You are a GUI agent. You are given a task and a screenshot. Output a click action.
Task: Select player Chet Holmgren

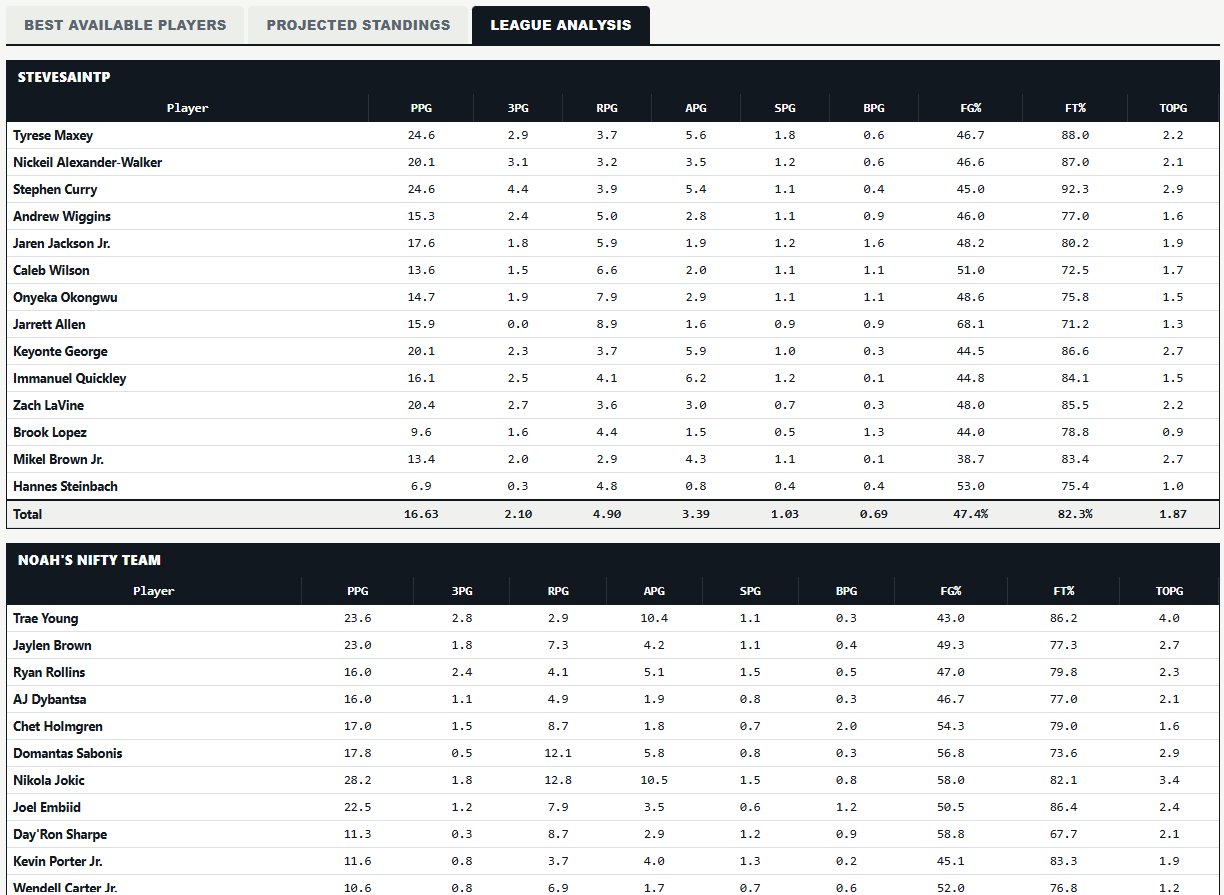click(x=58, y=726)
